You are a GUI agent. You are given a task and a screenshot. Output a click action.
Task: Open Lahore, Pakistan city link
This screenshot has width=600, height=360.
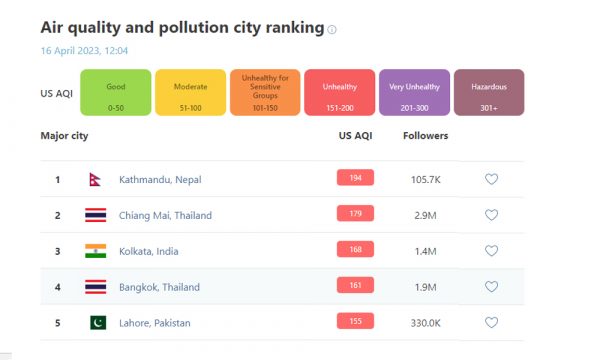click(155, 323)
